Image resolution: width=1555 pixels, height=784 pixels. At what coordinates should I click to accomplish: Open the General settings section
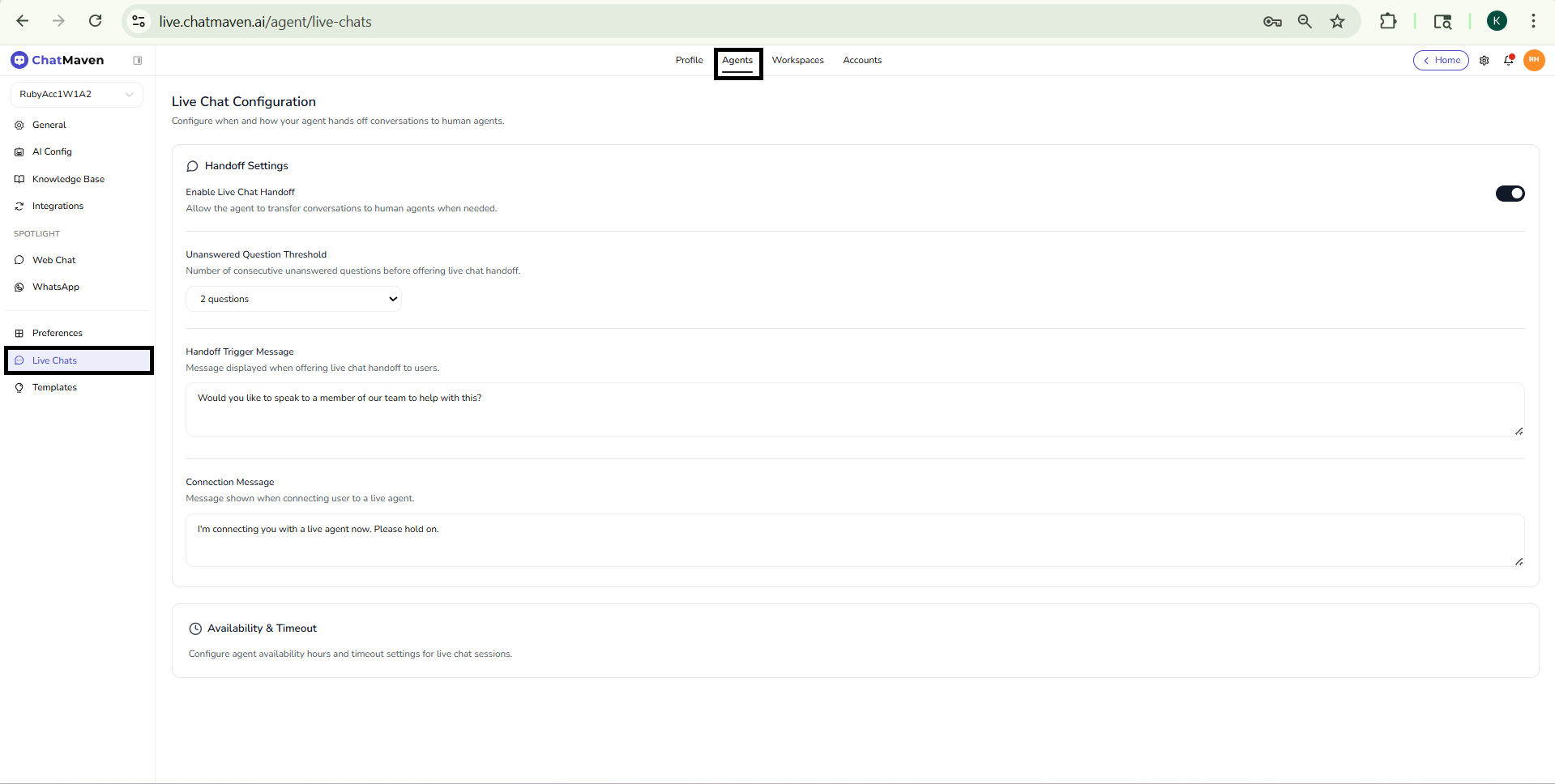pos(49,125)
